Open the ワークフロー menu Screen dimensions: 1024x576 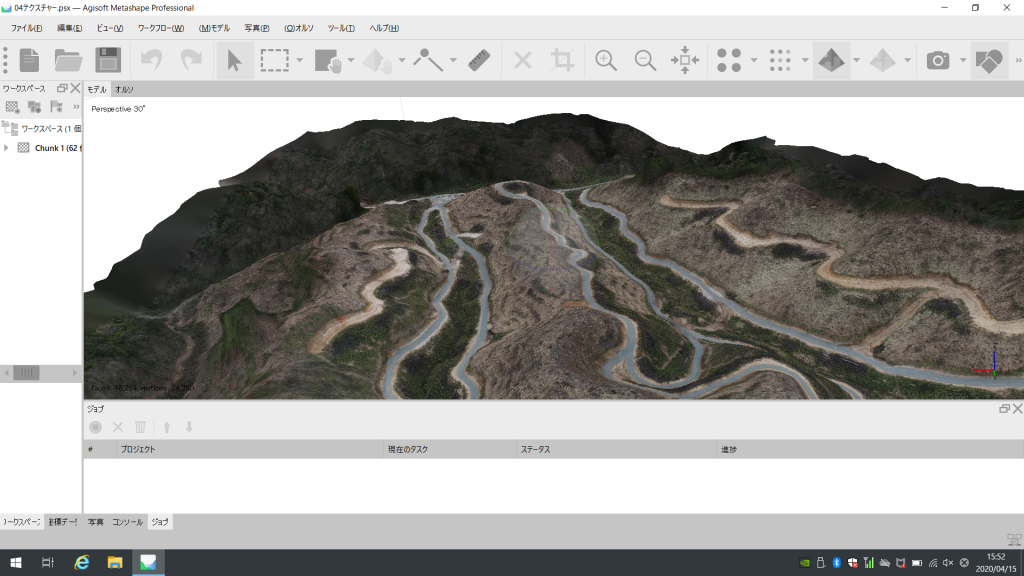(160, 28)
